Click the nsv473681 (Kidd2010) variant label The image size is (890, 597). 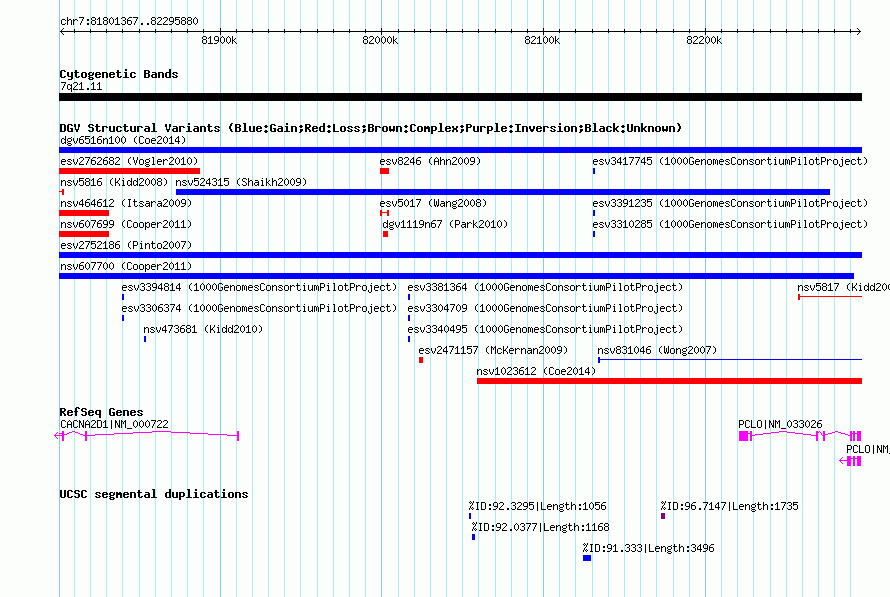[x=203, y=329]
